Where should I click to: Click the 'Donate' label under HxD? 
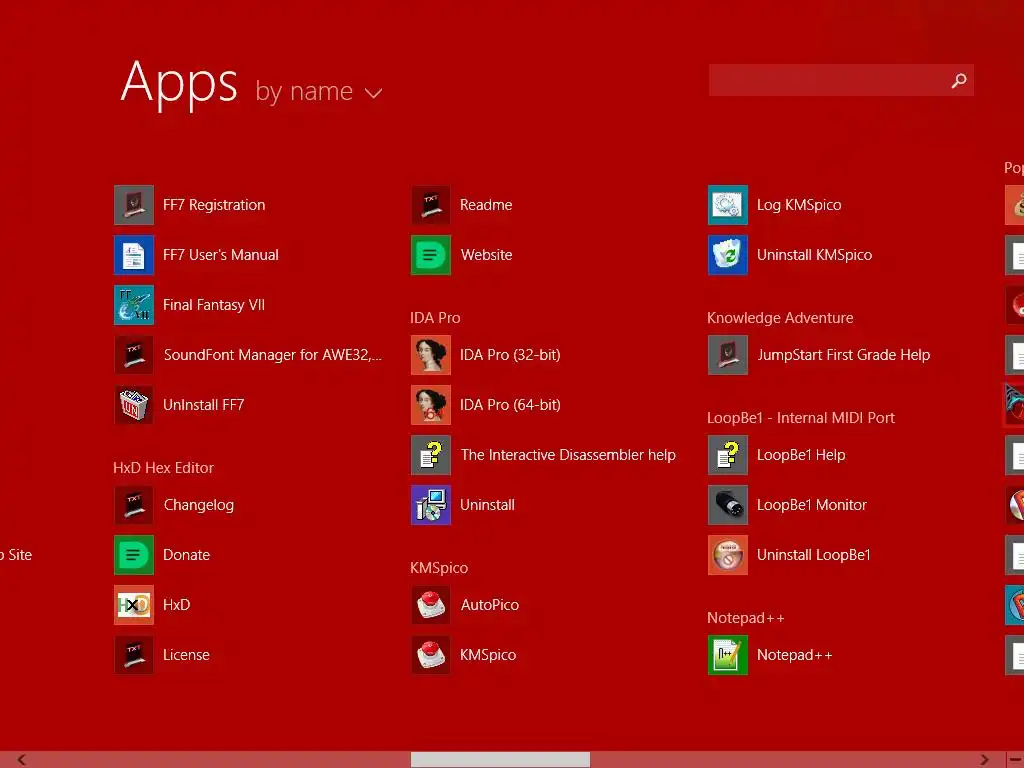(x=186, y=555)
